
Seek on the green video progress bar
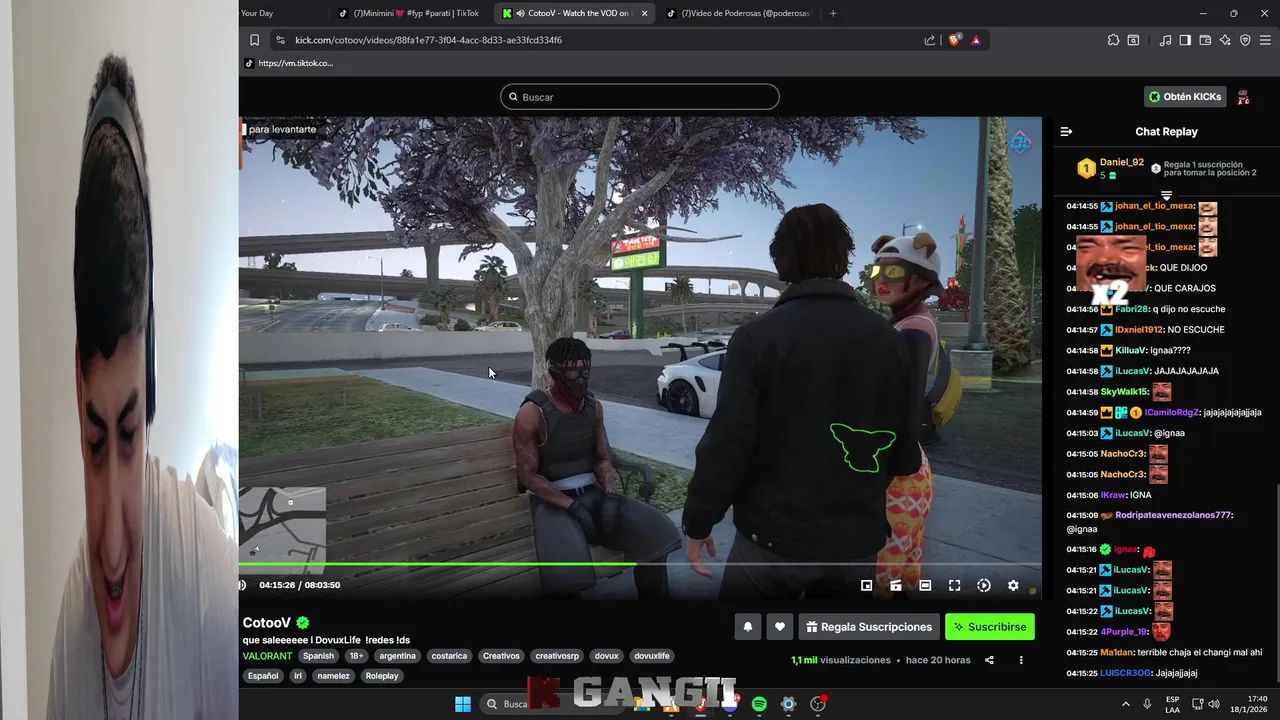point(640,564)
